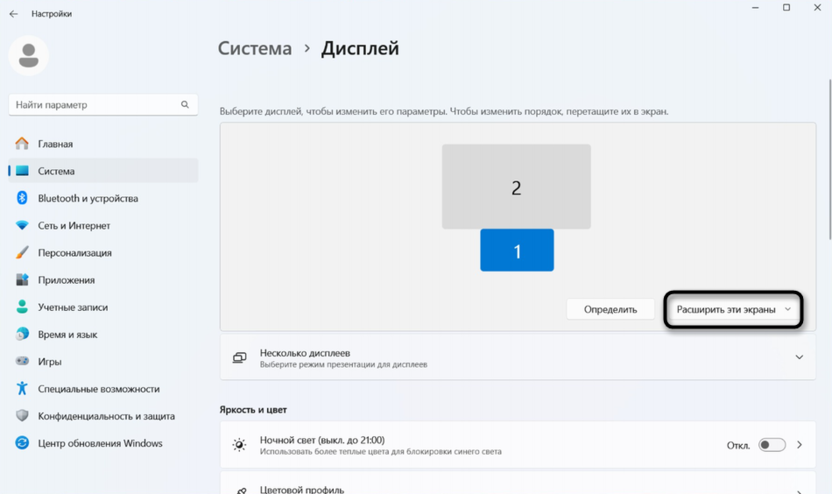Image resolution: width=832 pixels, height=494 pixels.
Task: Toggle the Ночной свет switch
Action: tap(772, 445)
